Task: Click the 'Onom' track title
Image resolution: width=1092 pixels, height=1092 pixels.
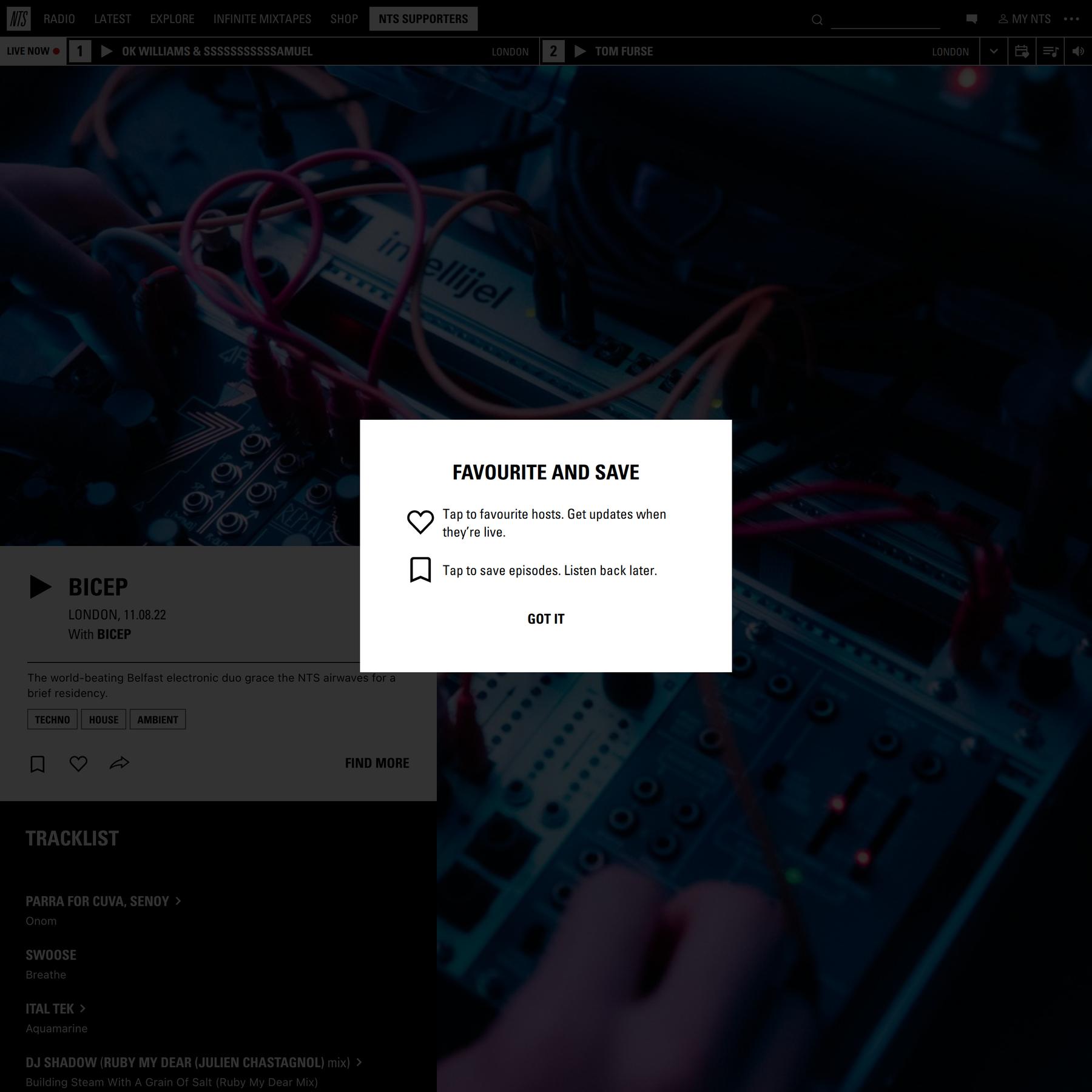Action: pyautogui.click(x=41, y=921)
